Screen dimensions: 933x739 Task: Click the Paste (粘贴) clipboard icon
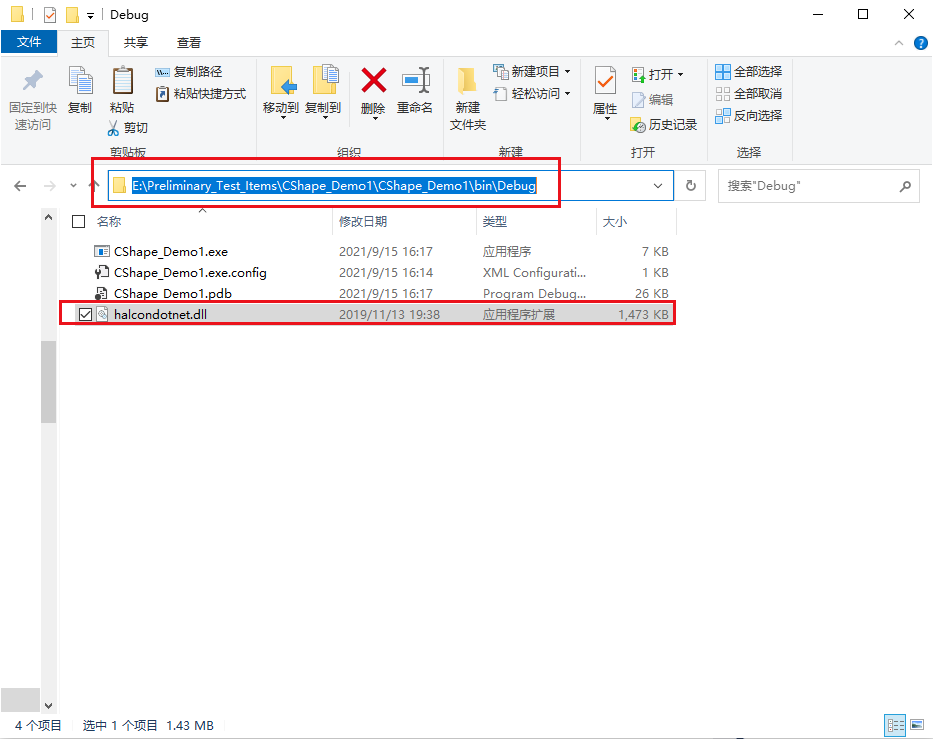123,81
